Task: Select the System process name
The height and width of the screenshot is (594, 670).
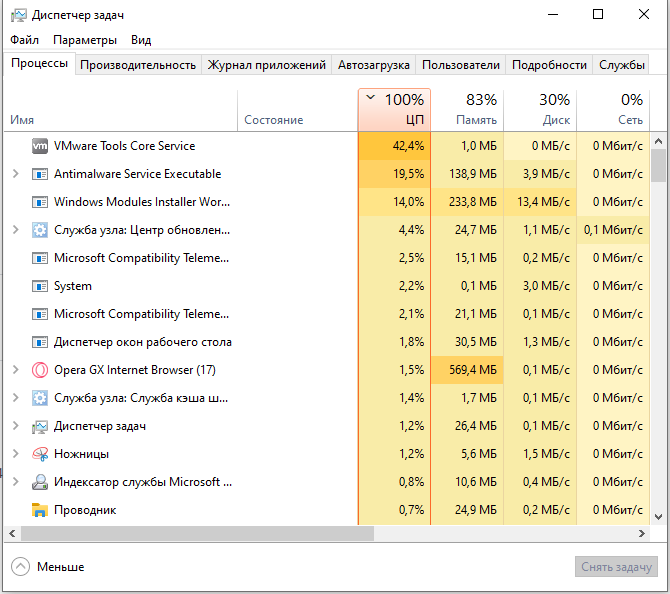Action: 73,286
